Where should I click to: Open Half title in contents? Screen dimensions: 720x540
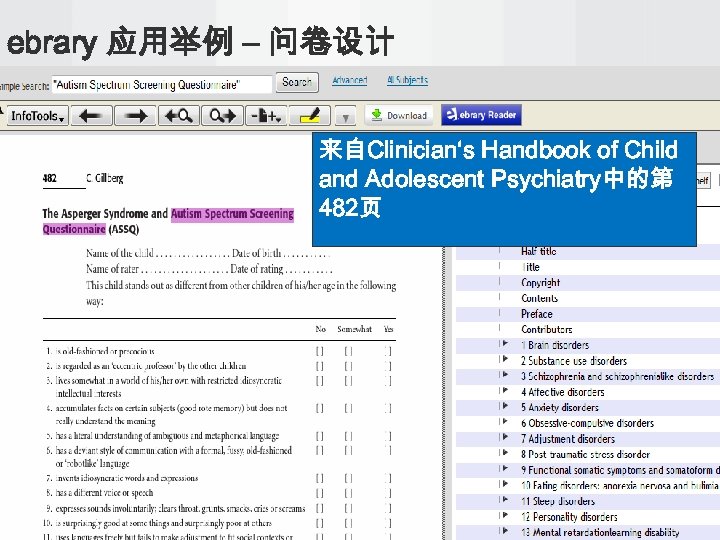pos(539,252)
